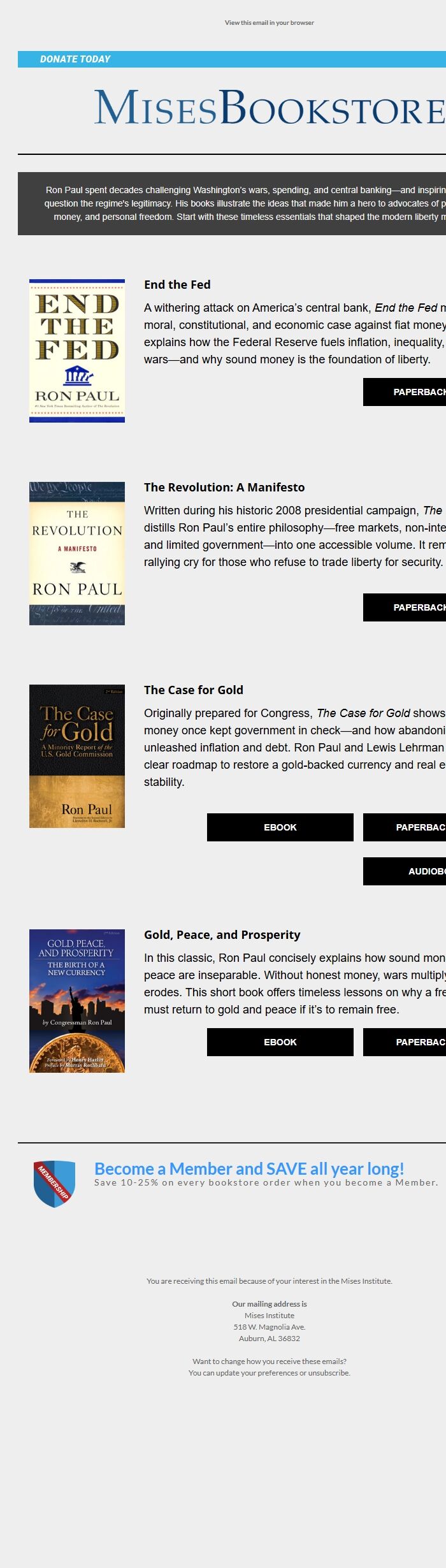Click PAPERBACK button under End the Fed

click(413, 393)
